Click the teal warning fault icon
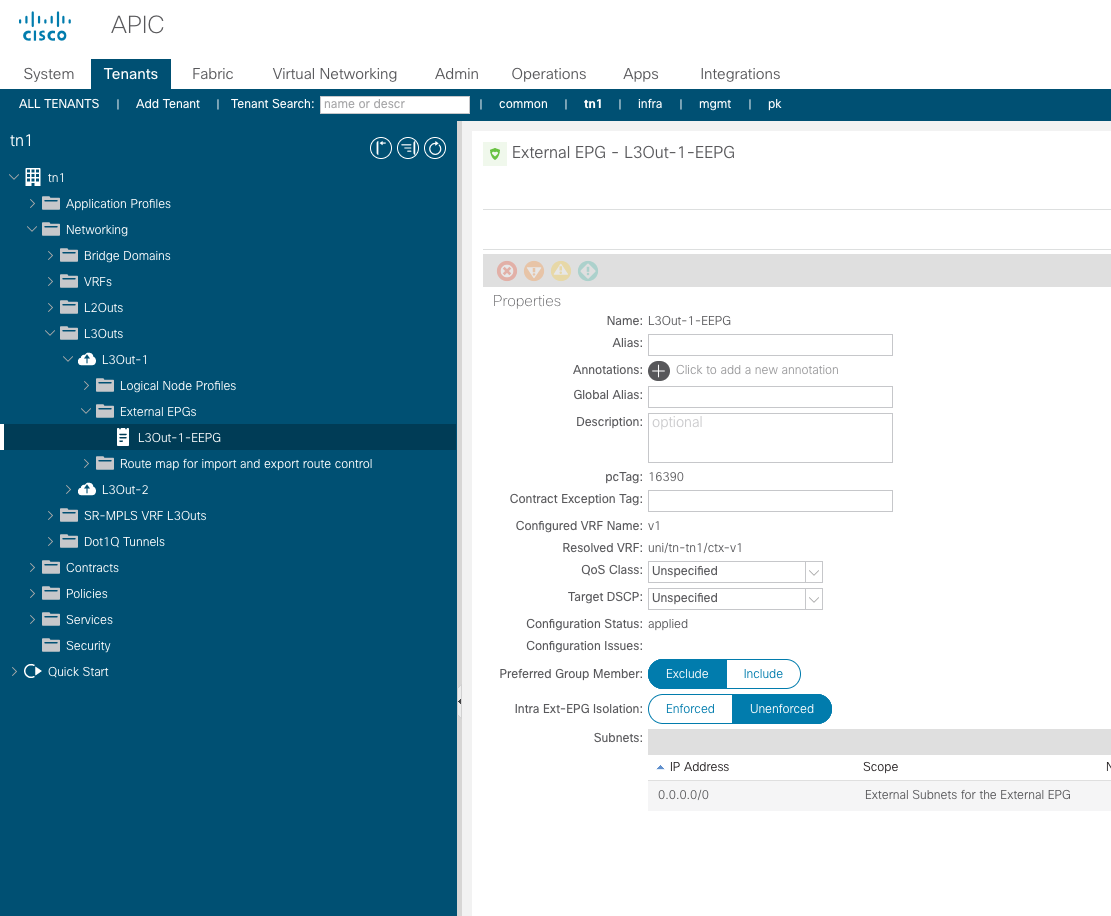The width and height of the screenshot is (1111, 916). (x=588, y=271)
